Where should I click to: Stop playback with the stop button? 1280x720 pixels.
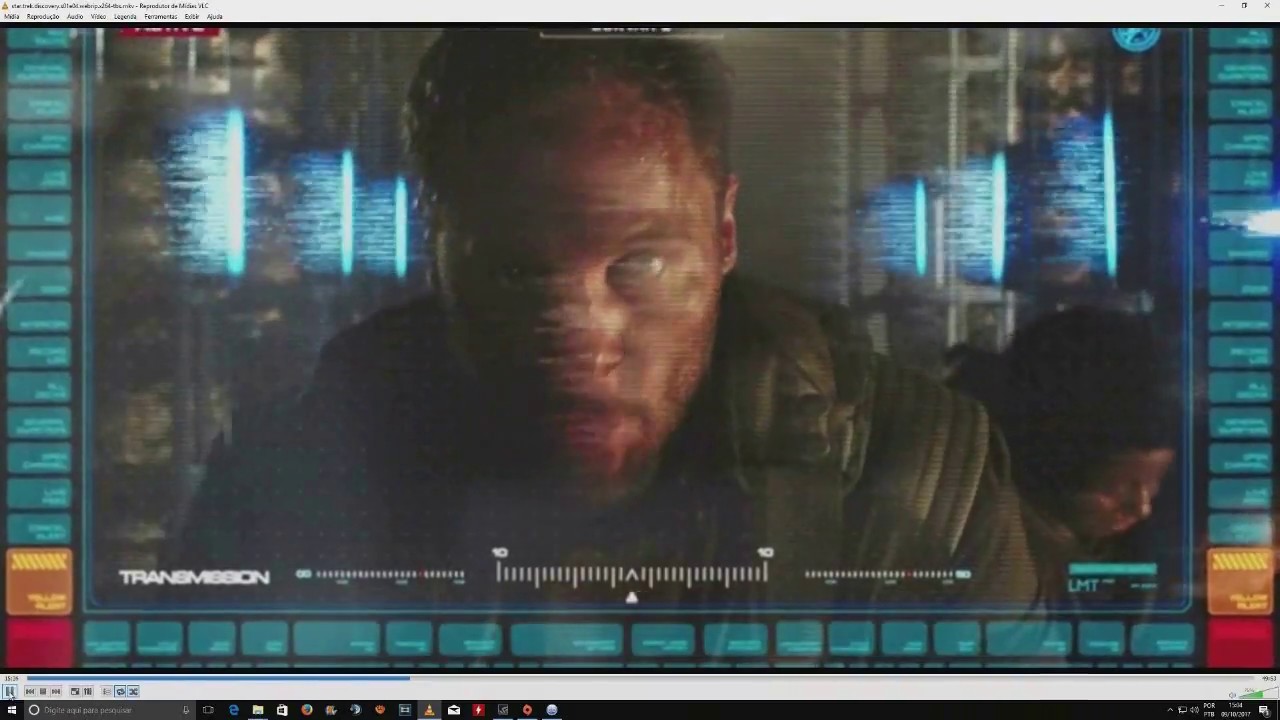[x=43, y=691]
